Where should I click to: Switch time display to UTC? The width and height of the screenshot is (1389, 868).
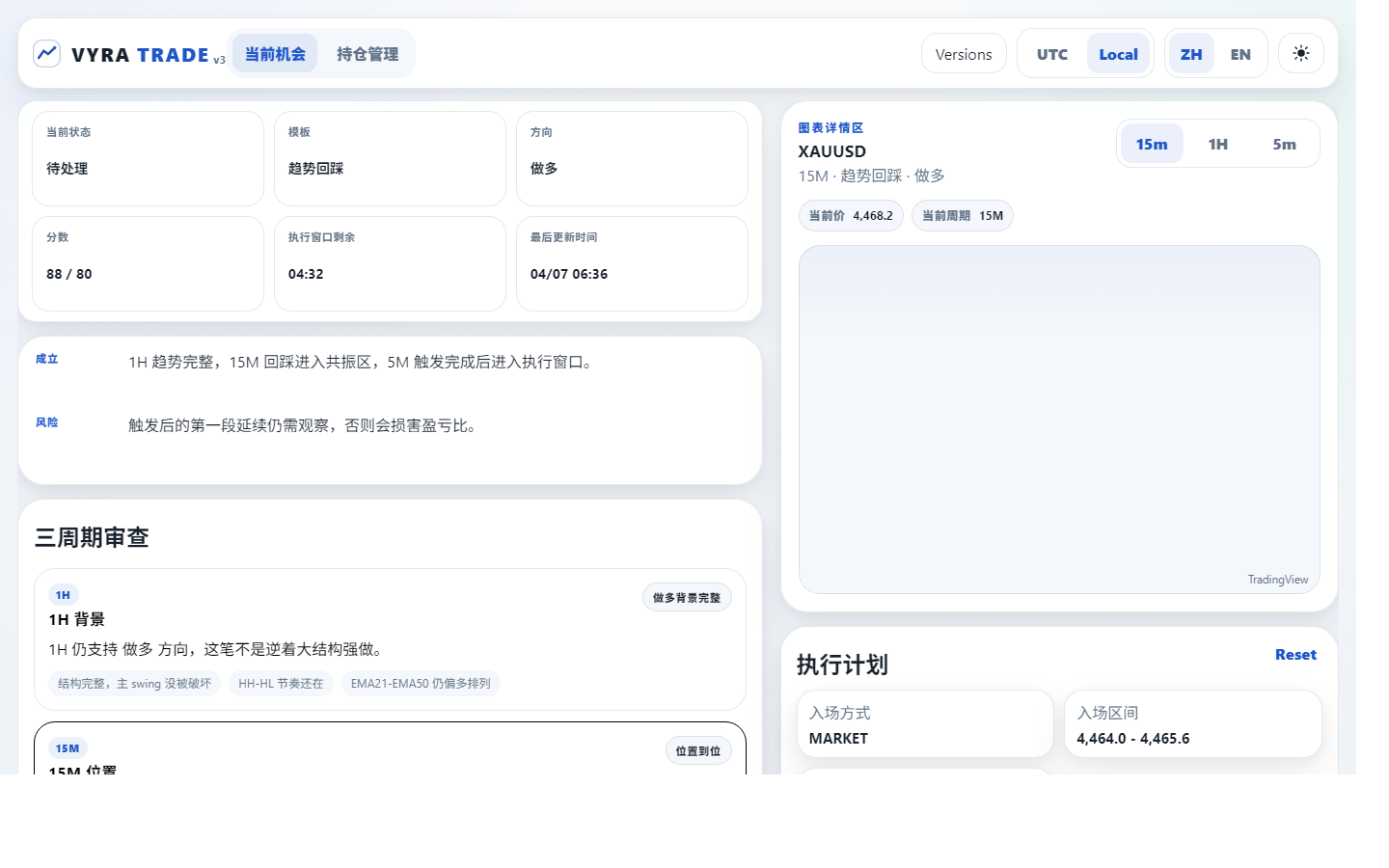1051,54
